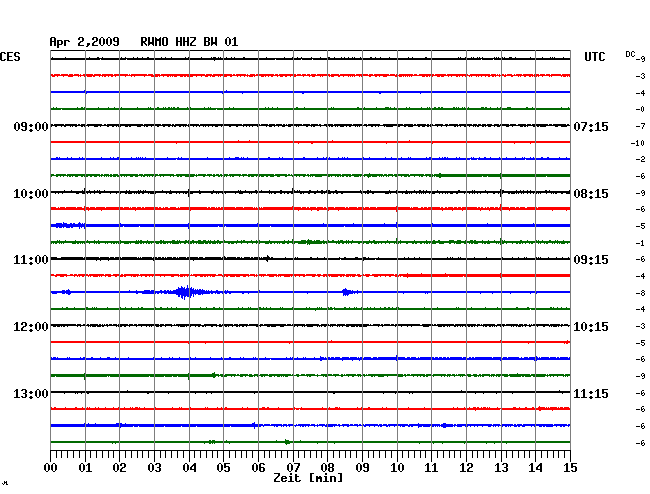Click the 11:00 local time label

[x=31, y=260]
